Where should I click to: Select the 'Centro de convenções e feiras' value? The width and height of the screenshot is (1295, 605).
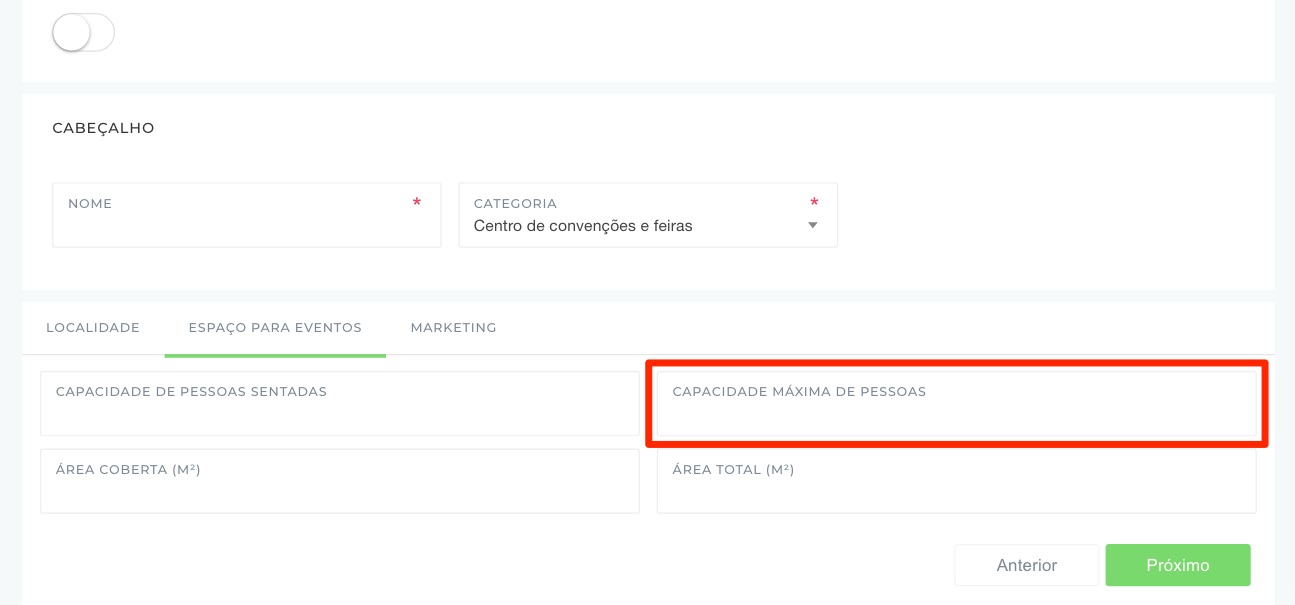click(583, 226)
